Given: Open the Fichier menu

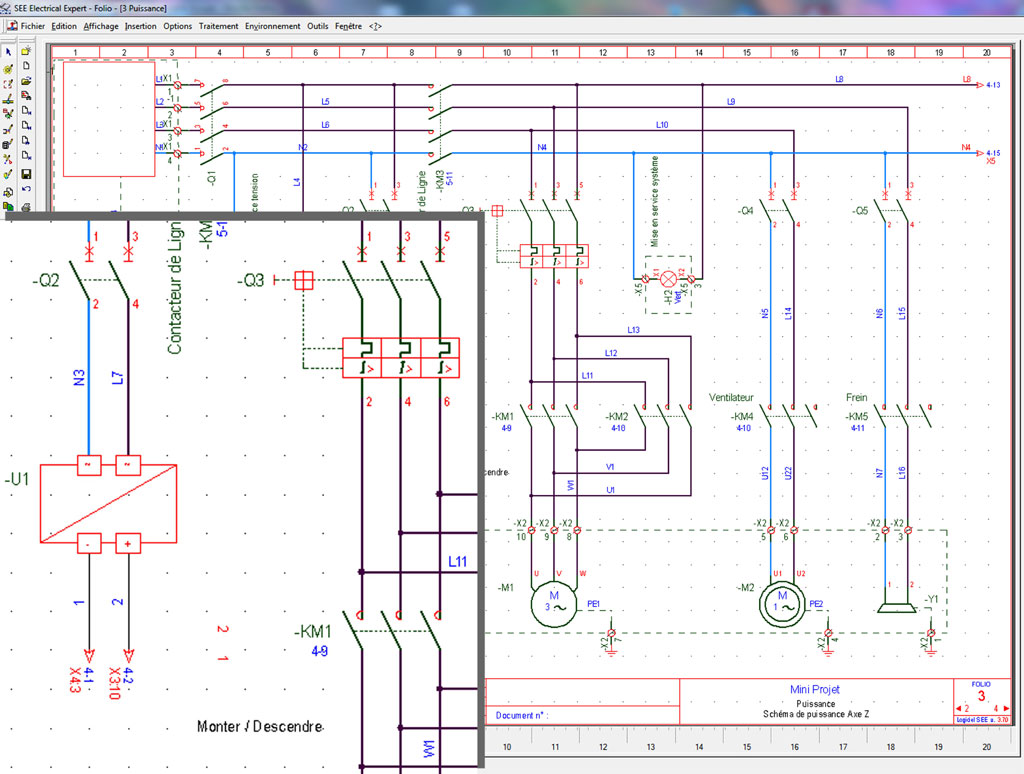Looking at the screenshot, I should coord(33,26).
